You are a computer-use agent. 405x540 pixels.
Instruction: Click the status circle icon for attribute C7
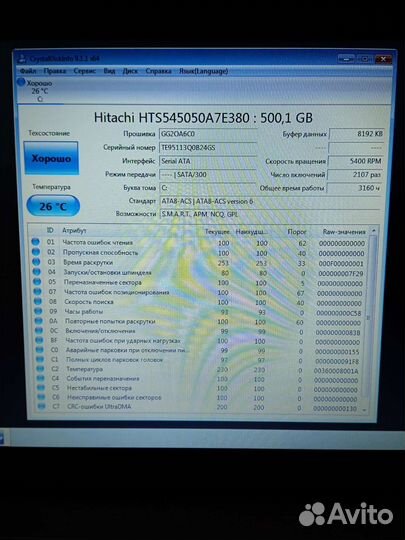point(42,406)
